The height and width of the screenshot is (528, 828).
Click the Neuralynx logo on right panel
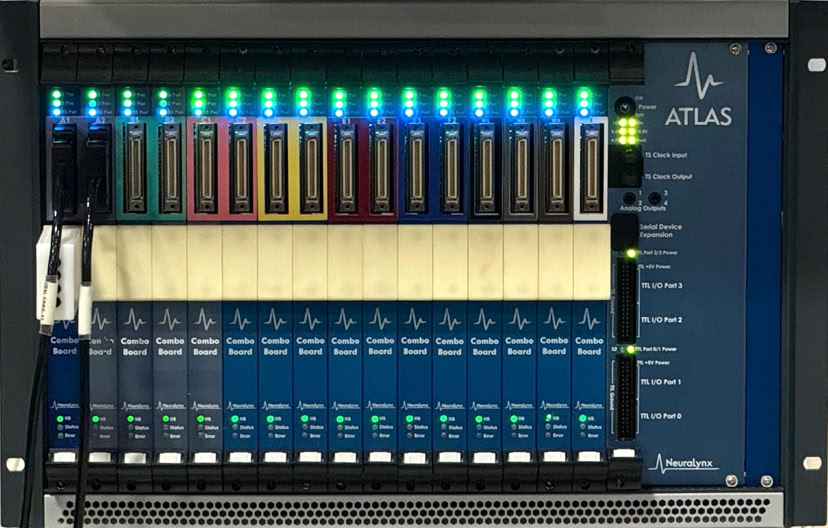(x=683, y=463)
